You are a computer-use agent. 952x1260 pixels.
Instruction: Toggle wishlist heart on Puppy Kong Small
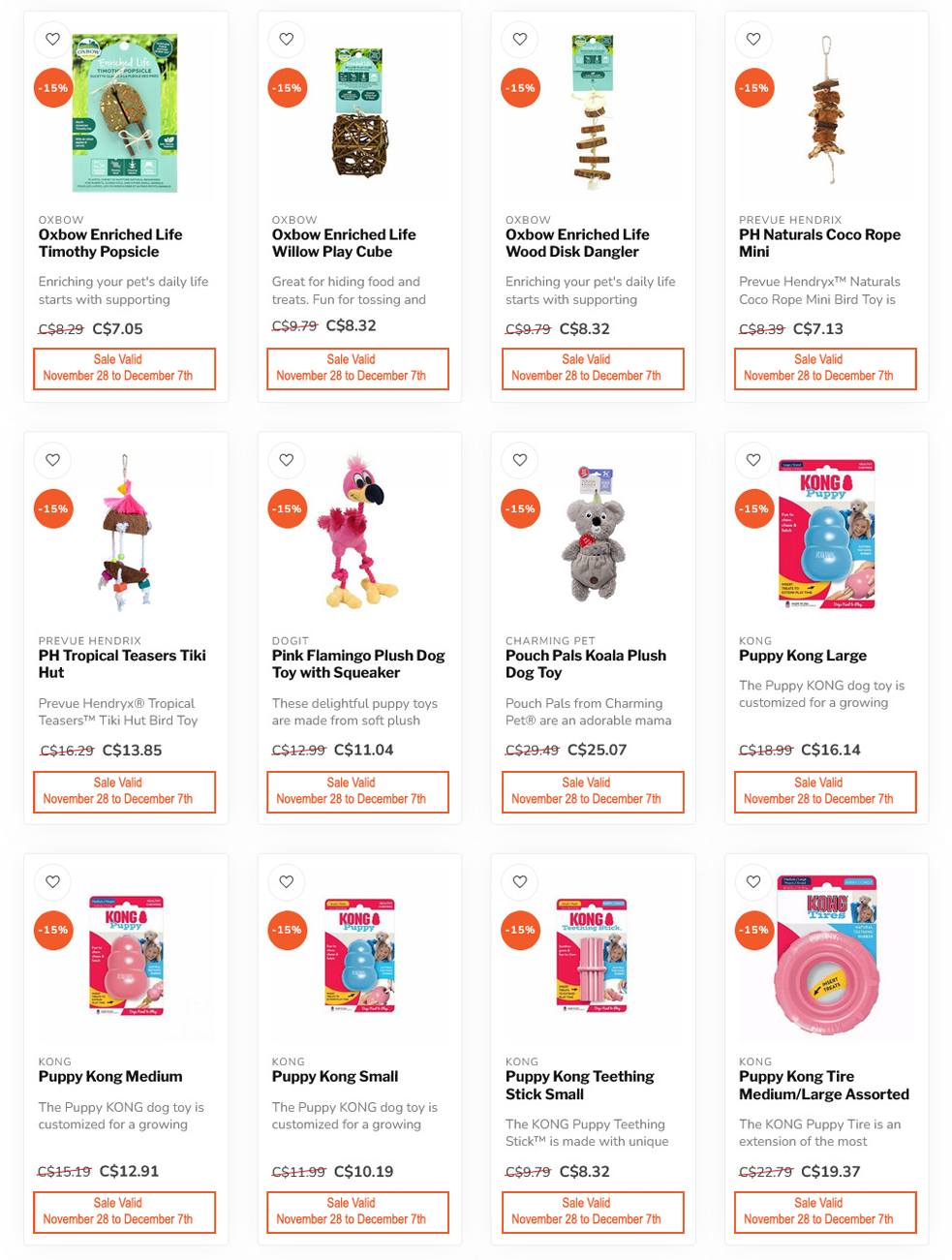[x=287, y=881]
